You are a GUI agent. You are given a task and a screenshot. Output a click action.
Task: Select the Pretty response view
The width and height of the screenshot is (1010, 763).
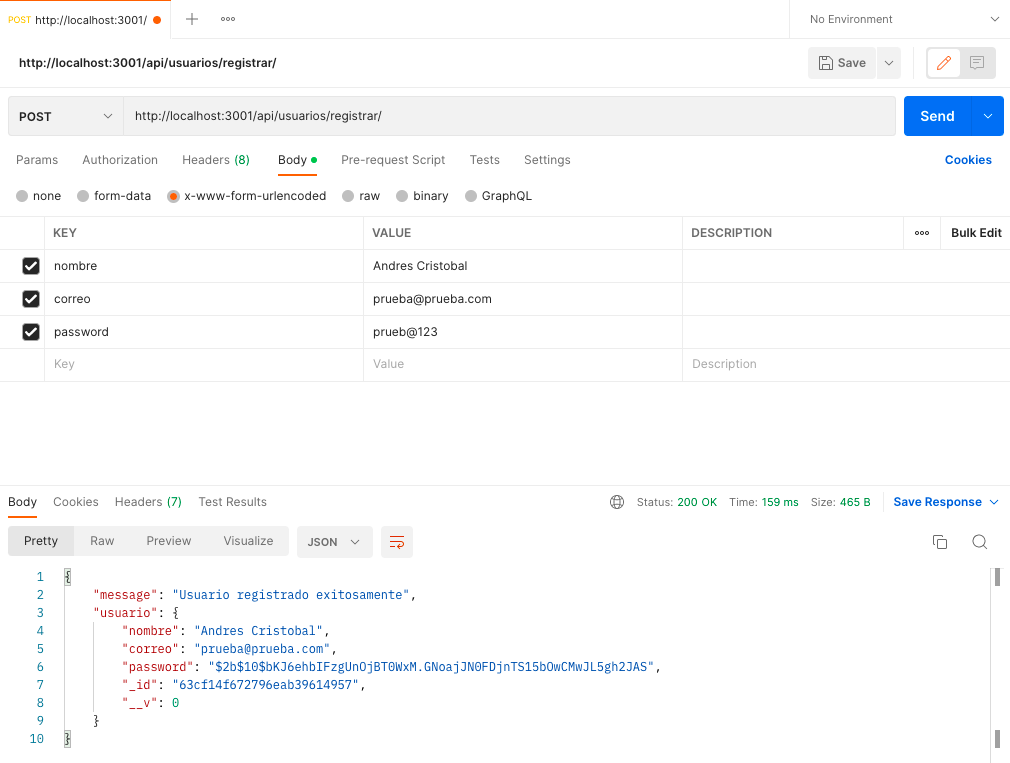[x=41, y=541]
